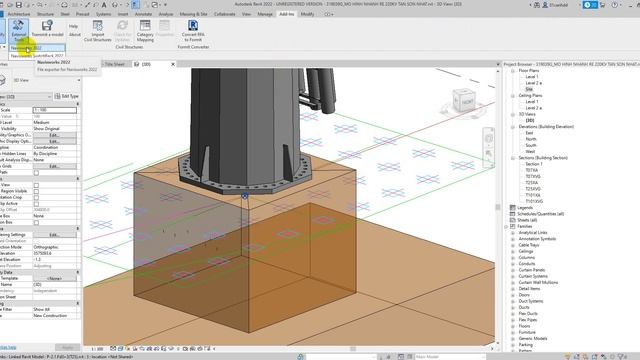640x360 pixels.
Task: Click the Legends icon in Project Browser
Action: pos(513,208)
